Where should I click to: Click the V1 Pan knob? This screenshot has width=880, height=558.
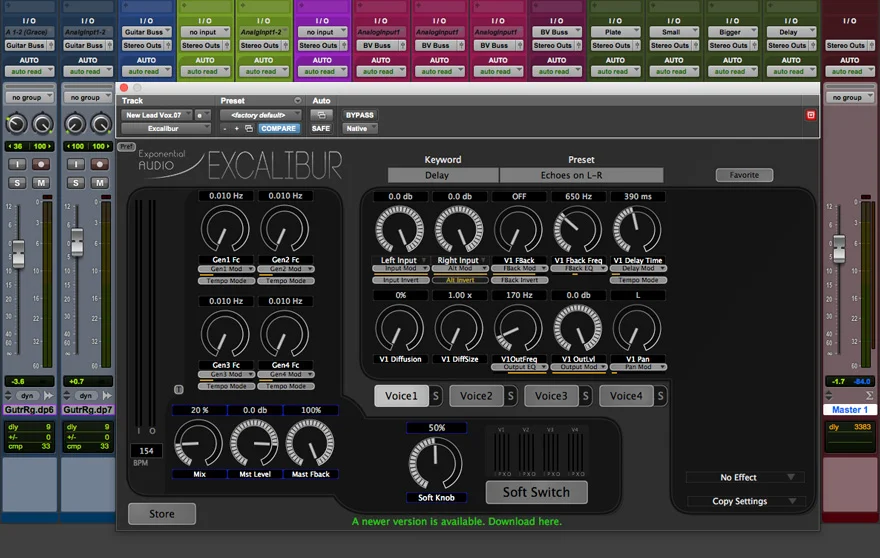pyautogui.click(x=637, y=329)
